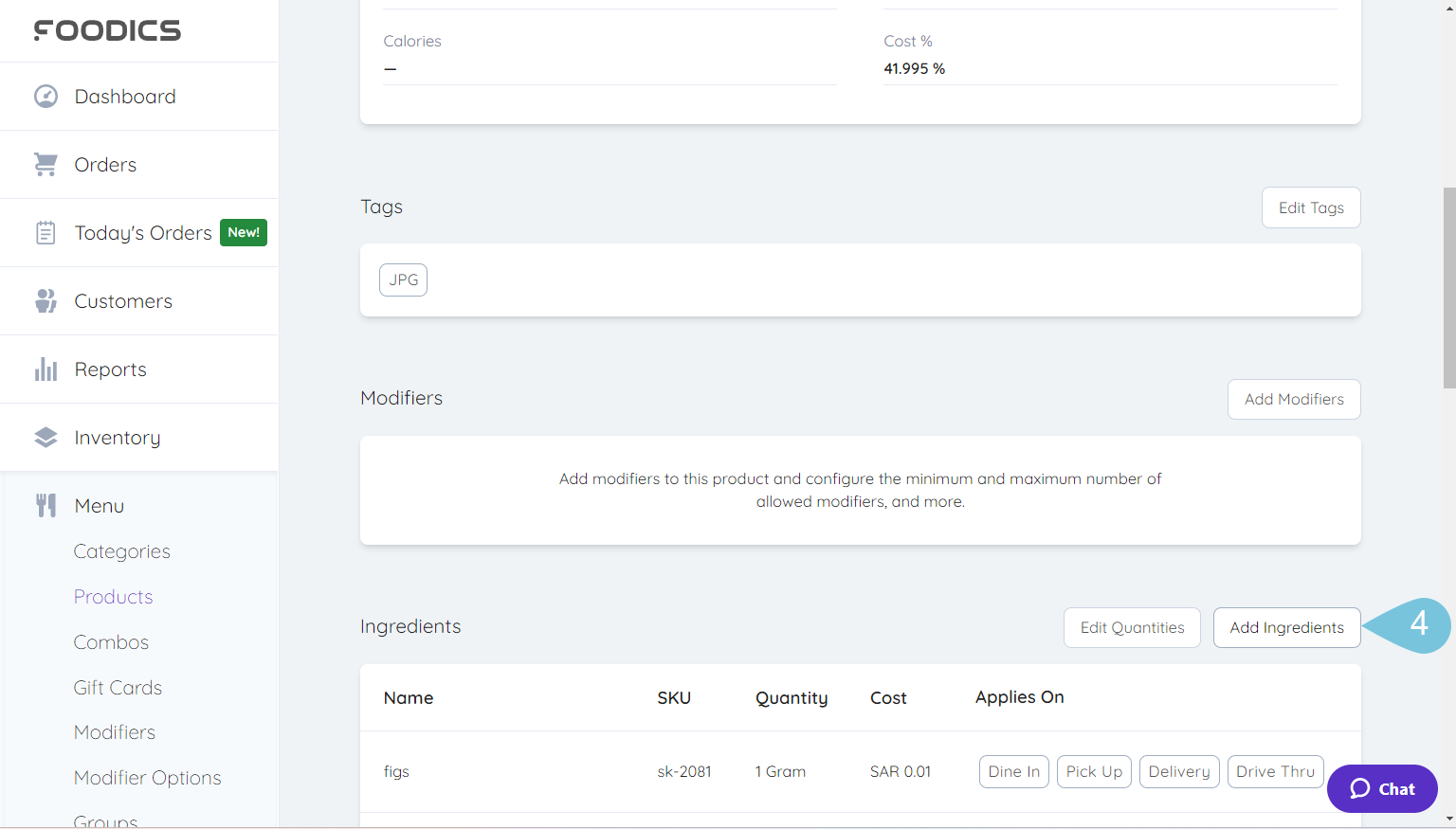The height and width of the screenshot is (829, 1456).
Task: Go to Products in the sidebar
Action: [x=114, y=597]
